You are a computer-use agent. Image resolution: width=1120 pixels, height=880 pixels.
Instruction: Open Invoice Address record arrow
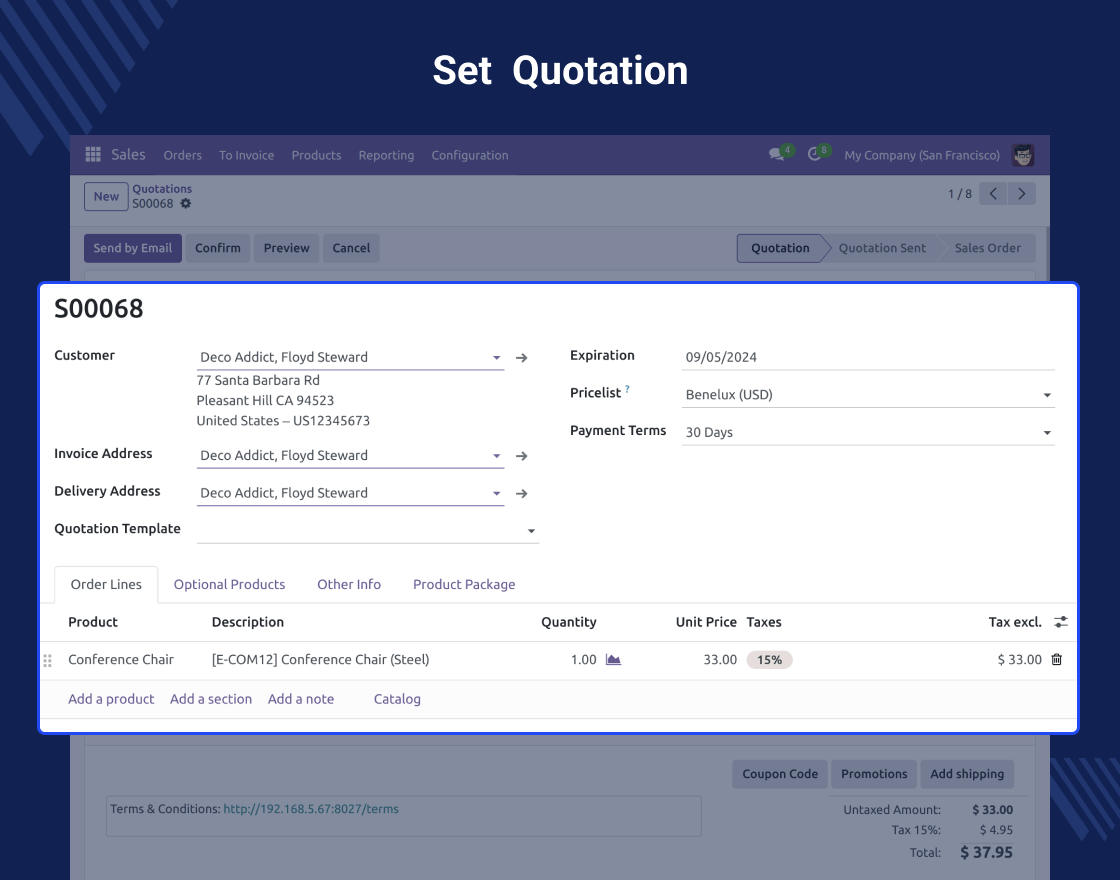tap(521, 456)
